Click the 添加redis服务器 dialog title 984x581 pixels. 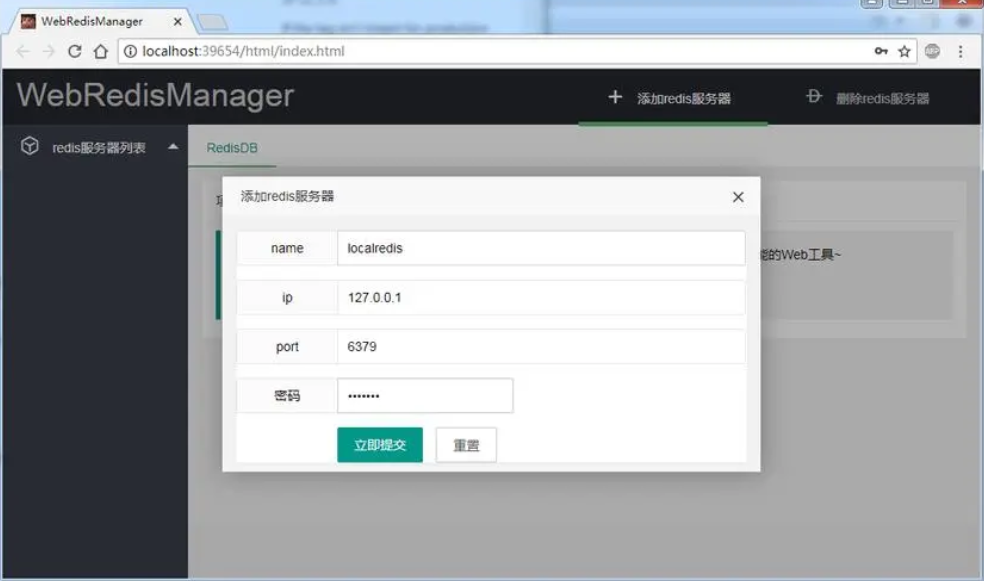point(287,196)
